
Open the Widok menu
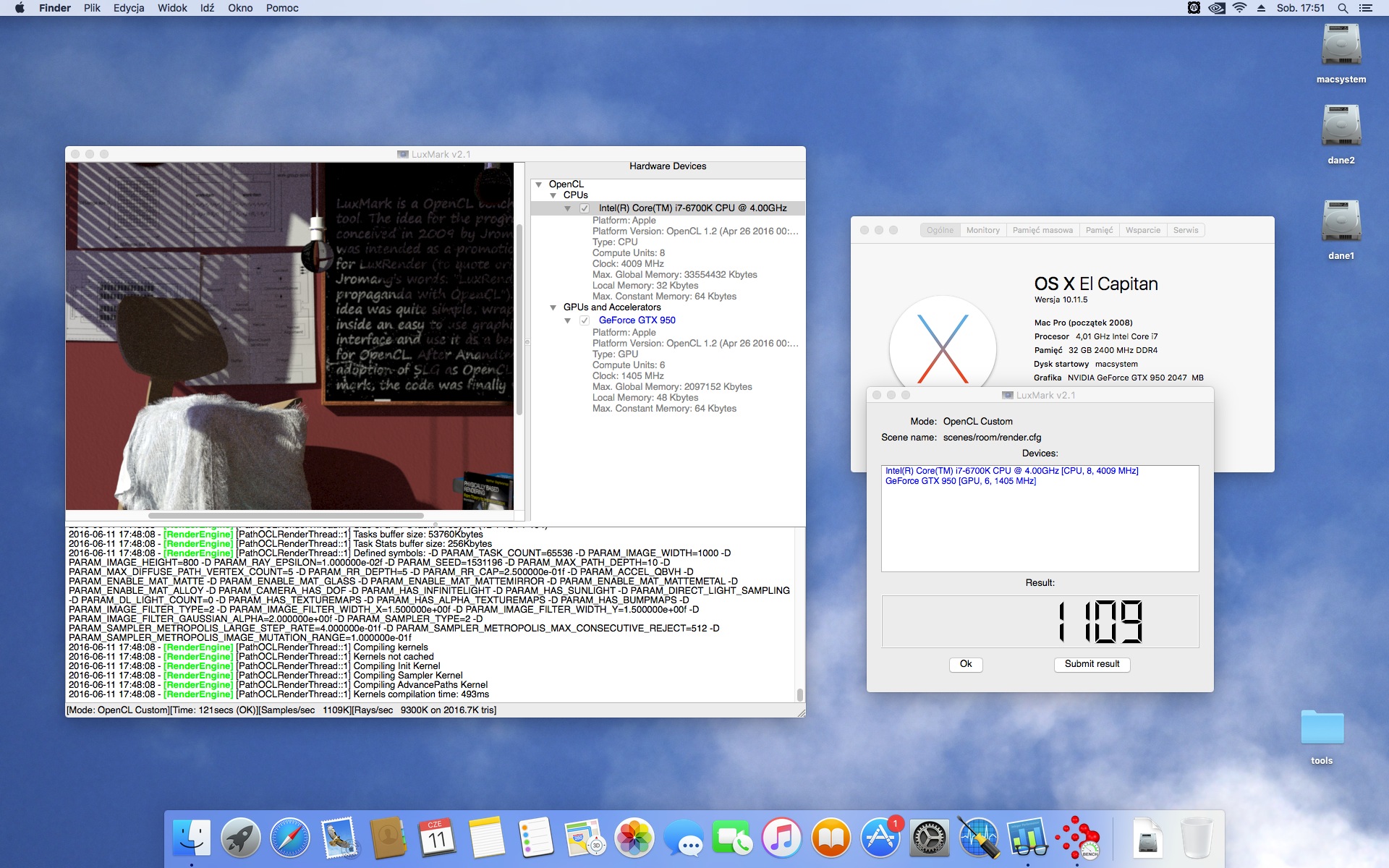coord(172,8)
